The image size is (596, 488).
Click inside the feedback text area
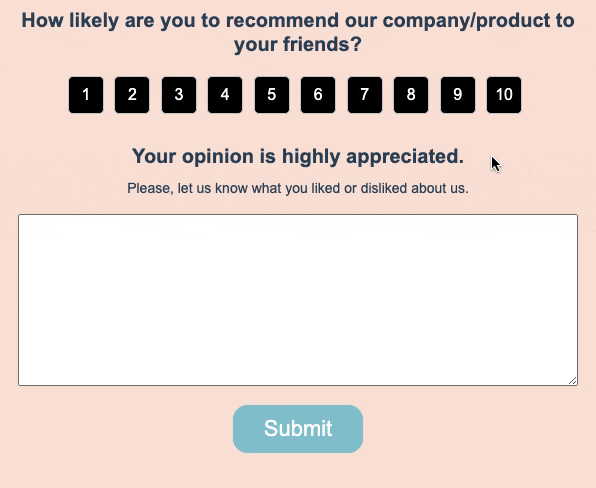point(298,300)
